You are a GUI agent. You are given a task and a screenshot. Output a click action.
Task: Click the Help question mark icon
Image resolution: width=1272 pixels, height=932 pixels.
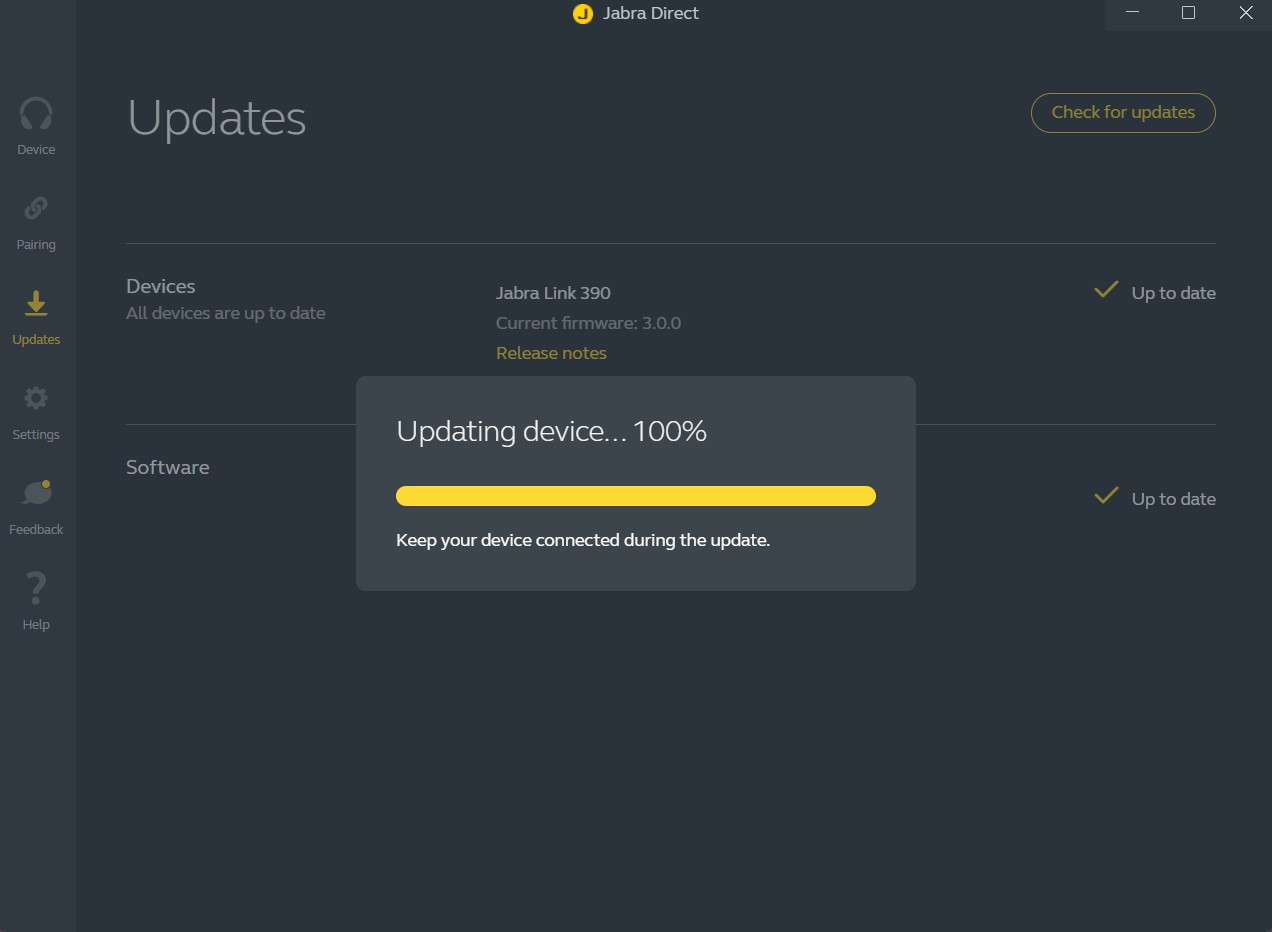tap(36, 588)
